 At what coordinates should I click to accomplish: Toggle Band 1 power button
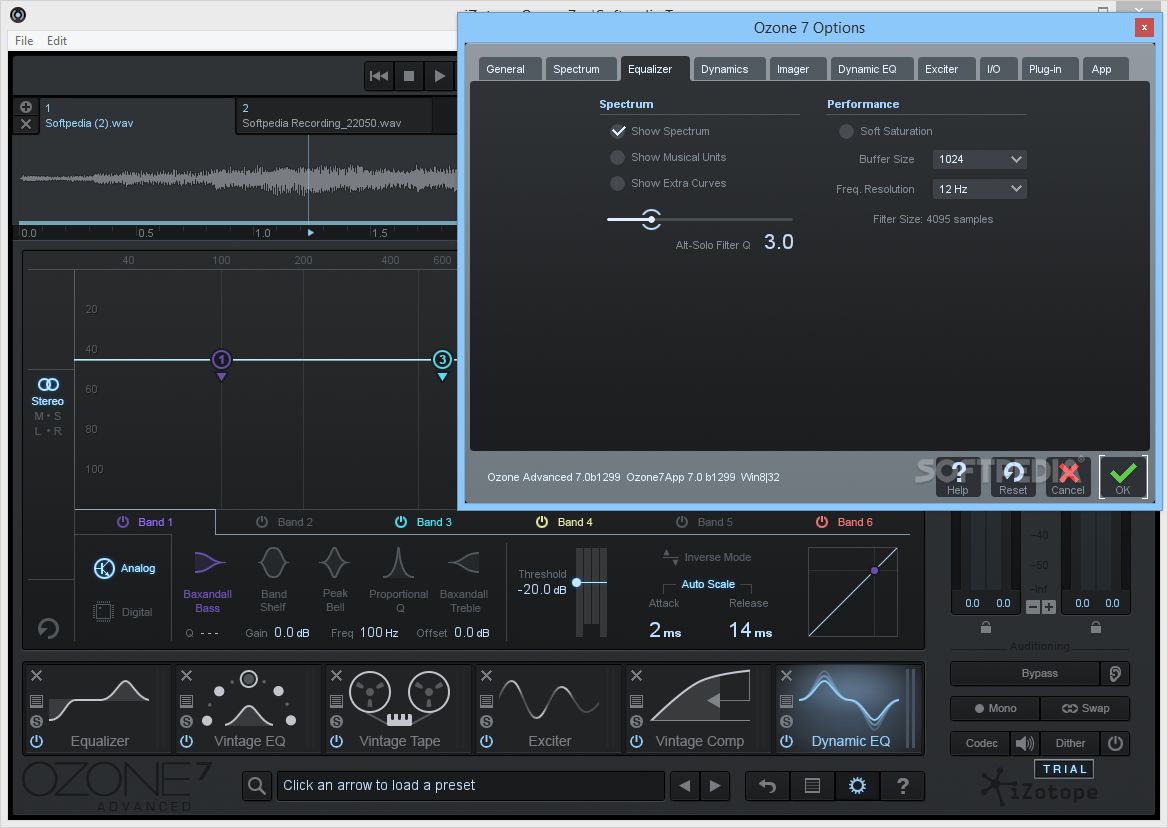(x=123, y=522)
